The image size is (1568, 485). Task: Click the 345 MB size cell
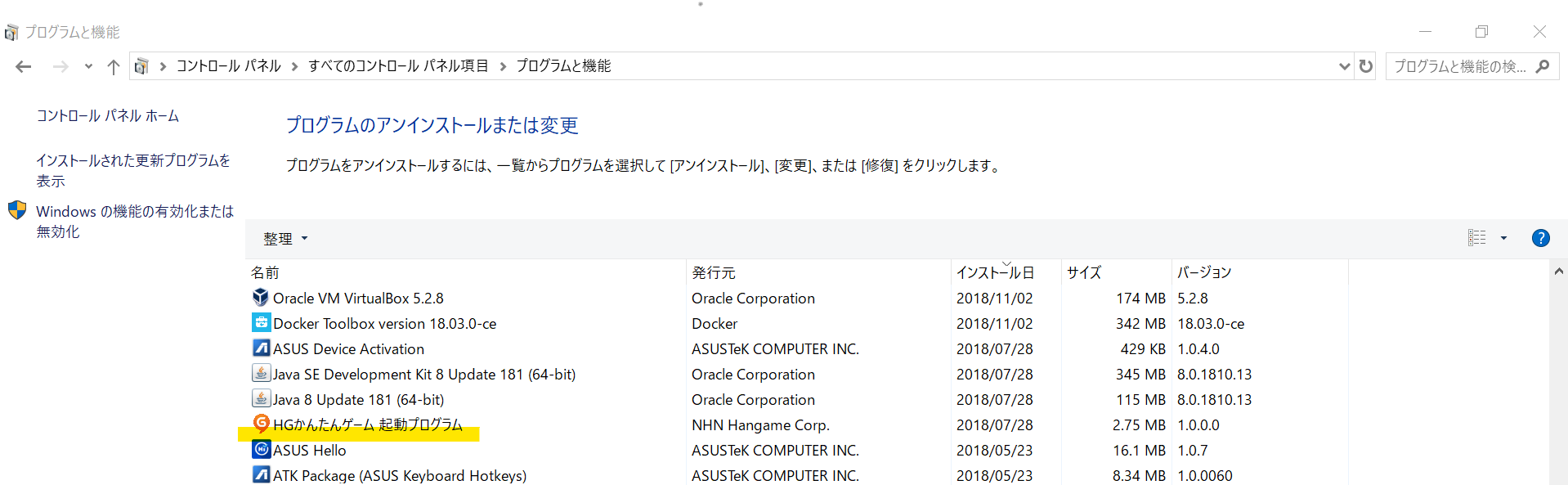click(1140, 374)
